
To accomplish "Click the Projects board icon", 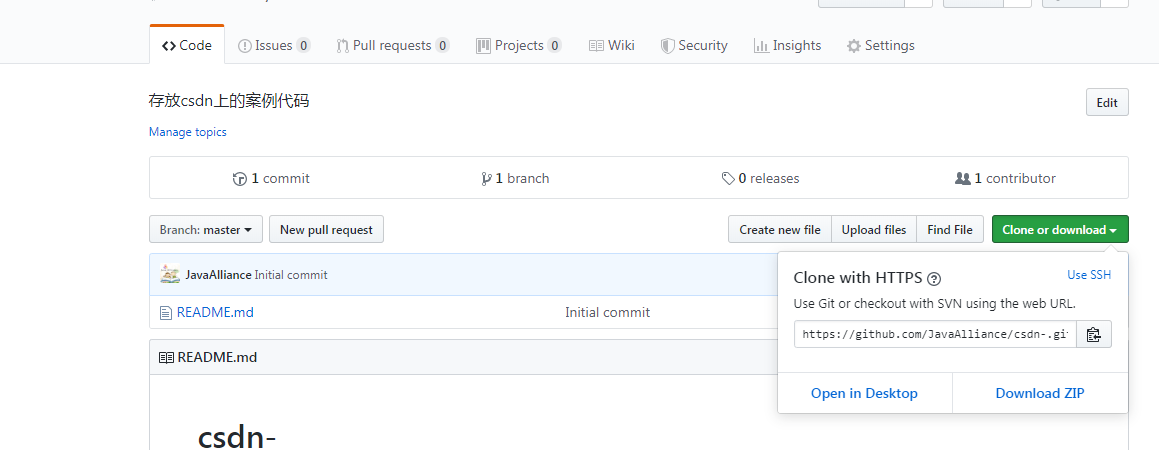I will pos(483,46).
